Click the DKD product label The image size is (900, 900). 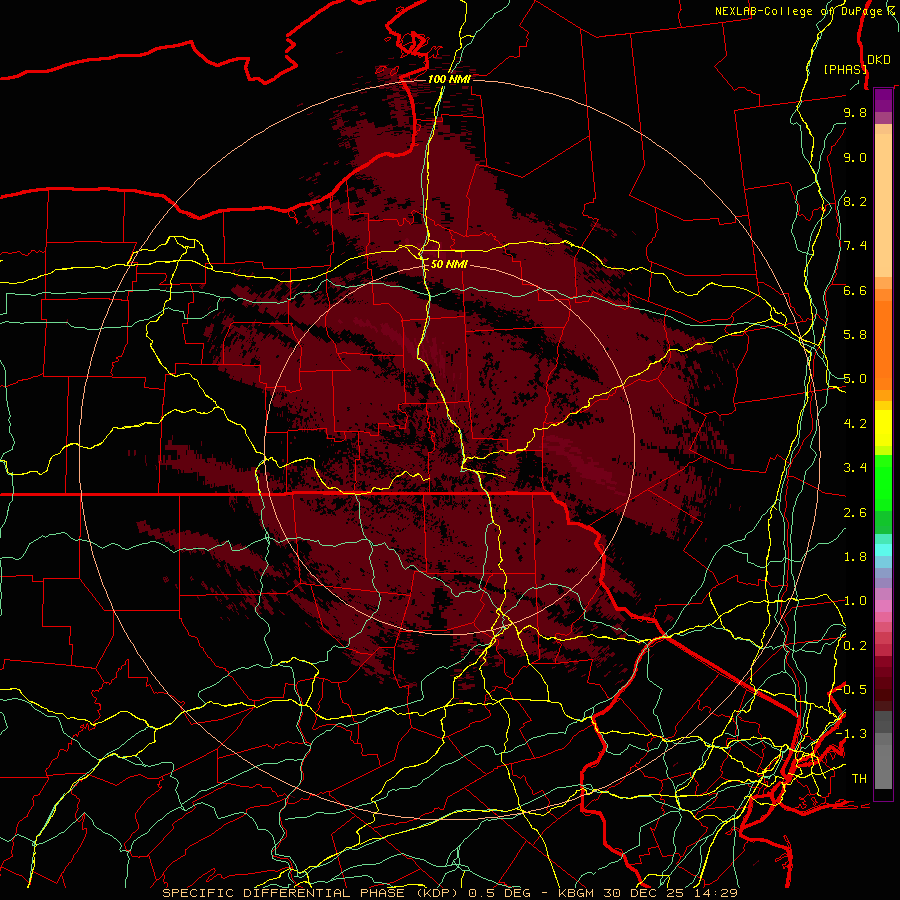pyautogui.click(x=879, y=60)
